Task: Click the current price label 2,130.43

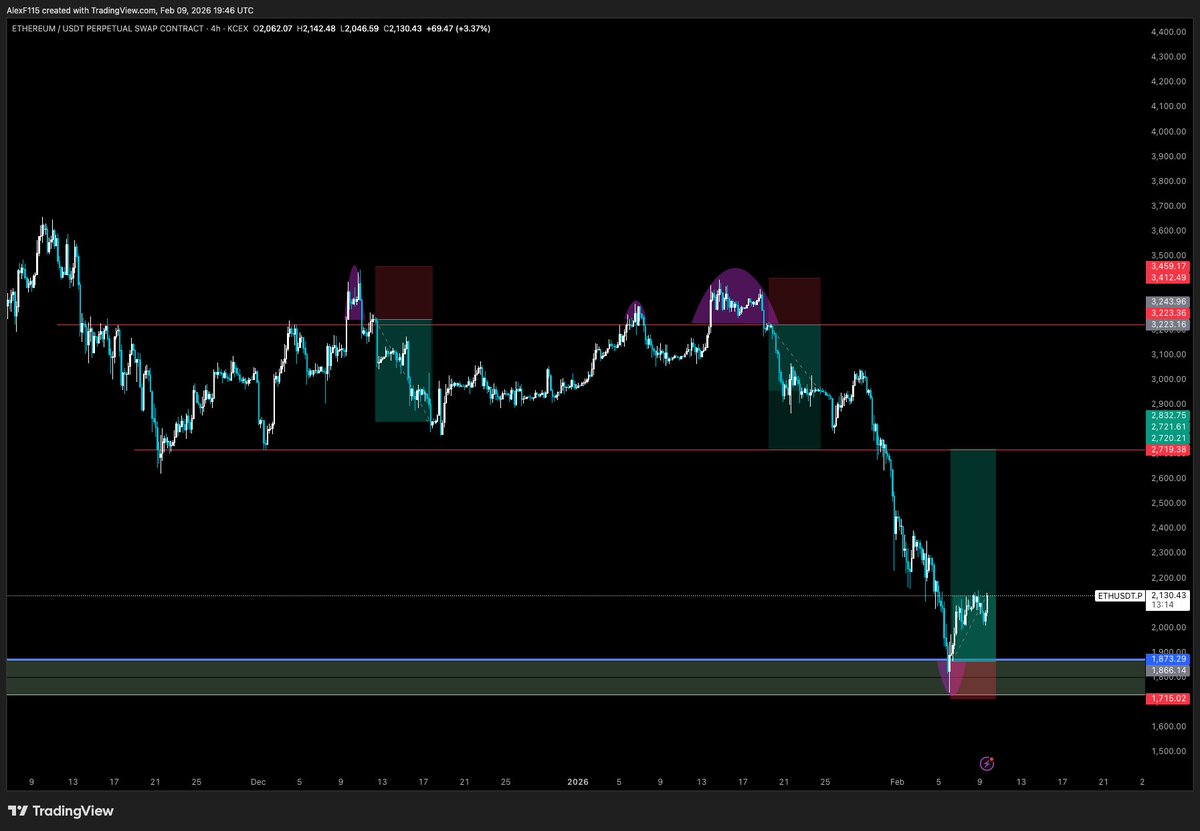Action: coord(1168,595)
